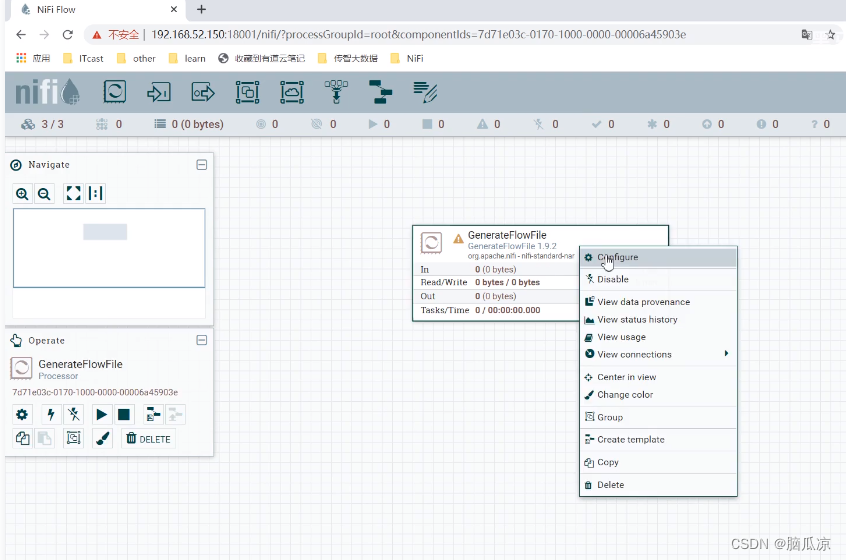Fit the flow to screen in Navigate
The height and width of the screenshot is (560, 846).
(x=73, y=193)
